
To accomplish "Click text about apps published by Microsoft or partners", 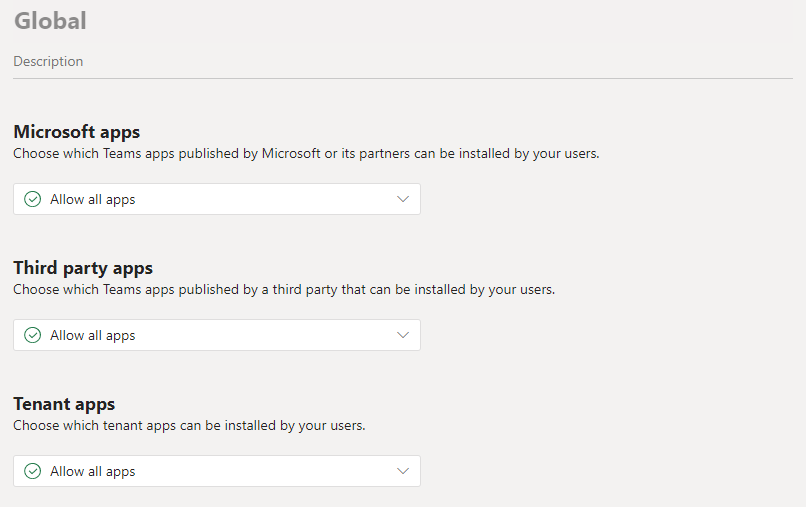I will click(306, 154).
